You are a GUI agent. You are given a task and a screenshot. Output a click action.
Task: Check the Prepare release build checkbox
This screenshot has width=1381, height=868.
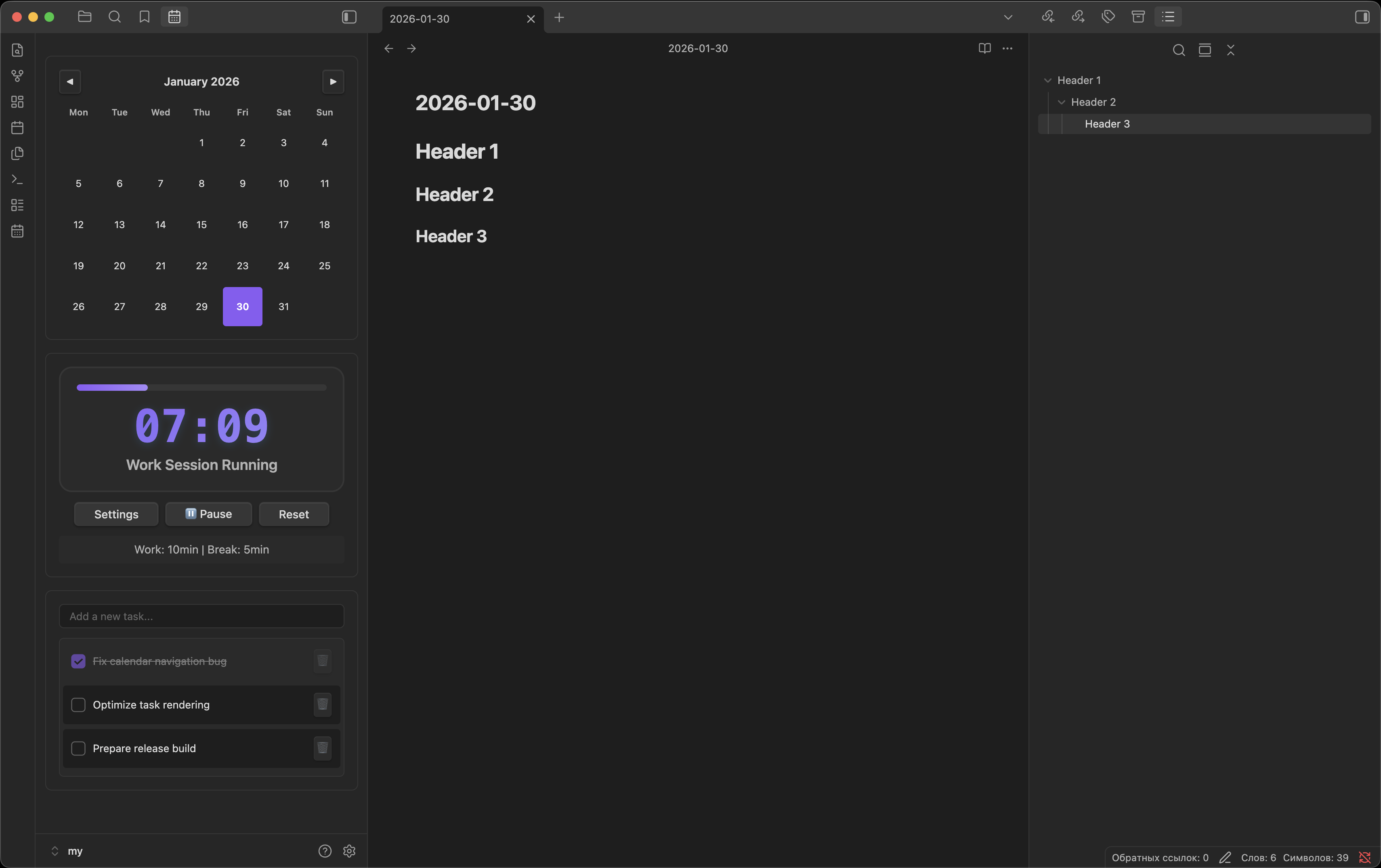tap(78, 748)
